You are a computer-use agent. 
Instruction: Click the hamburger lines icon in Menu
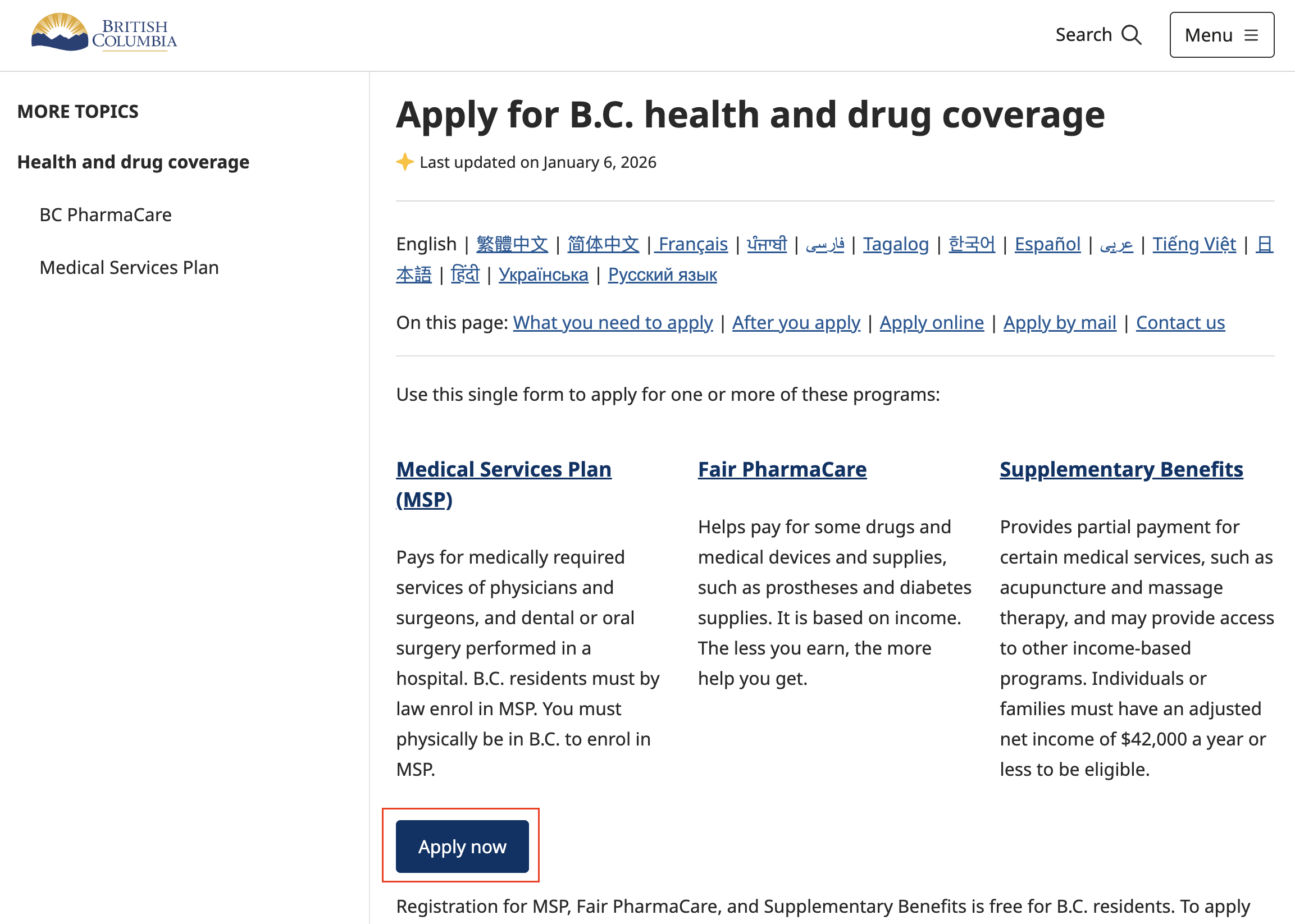1251,35
